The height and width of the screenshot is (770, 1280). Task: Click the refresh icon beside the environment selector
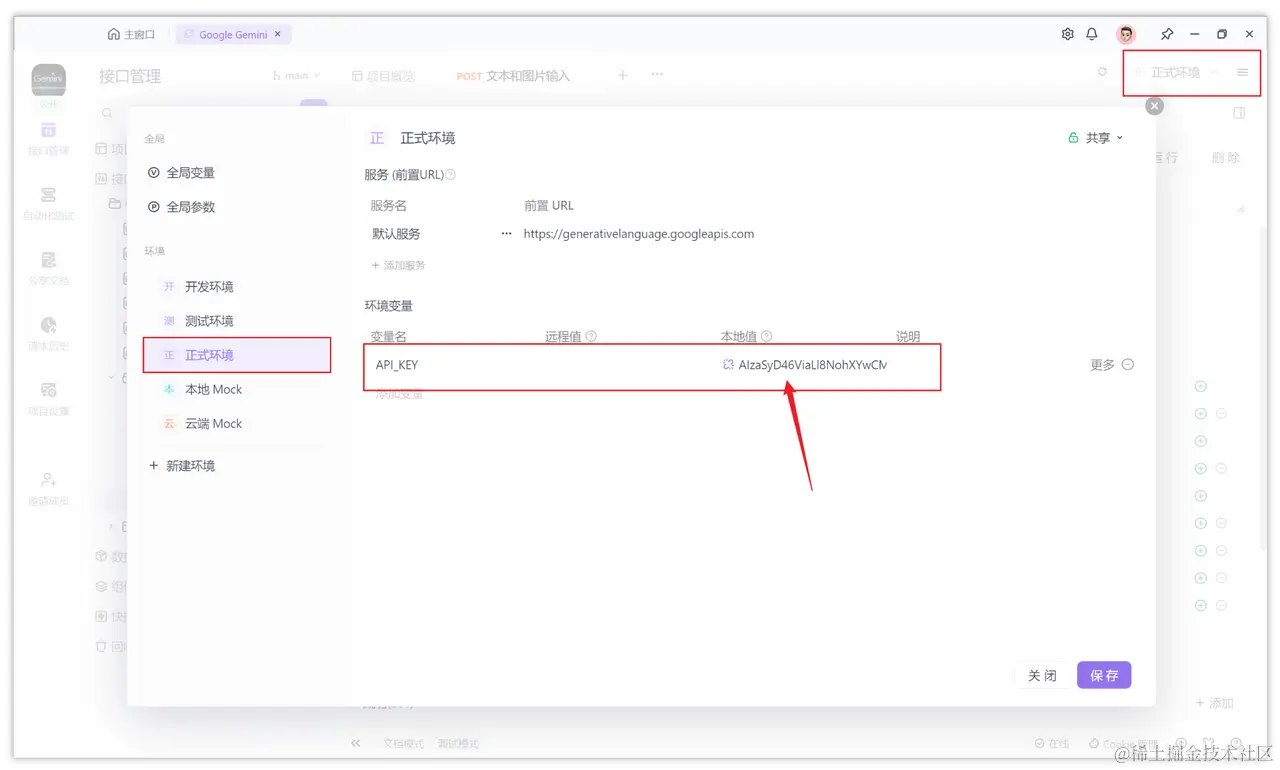[1102, 72]
